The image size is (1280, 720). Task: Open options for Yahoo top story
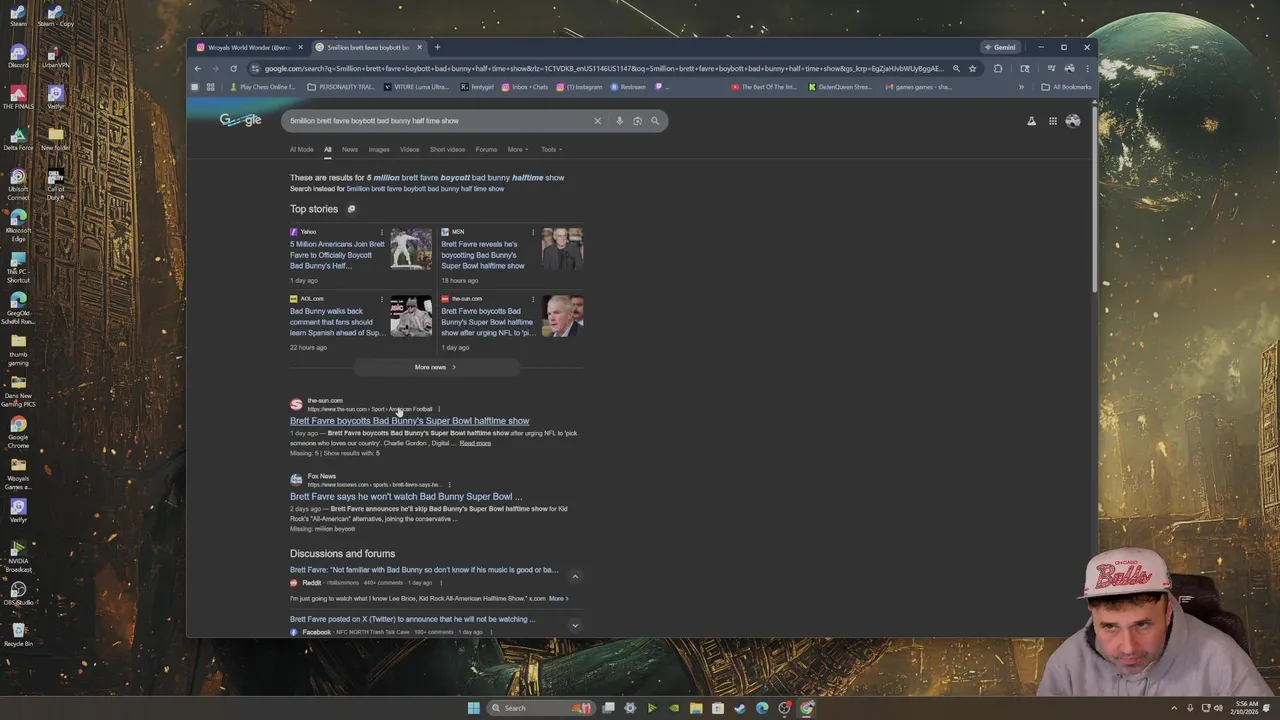tap(381, 232)
